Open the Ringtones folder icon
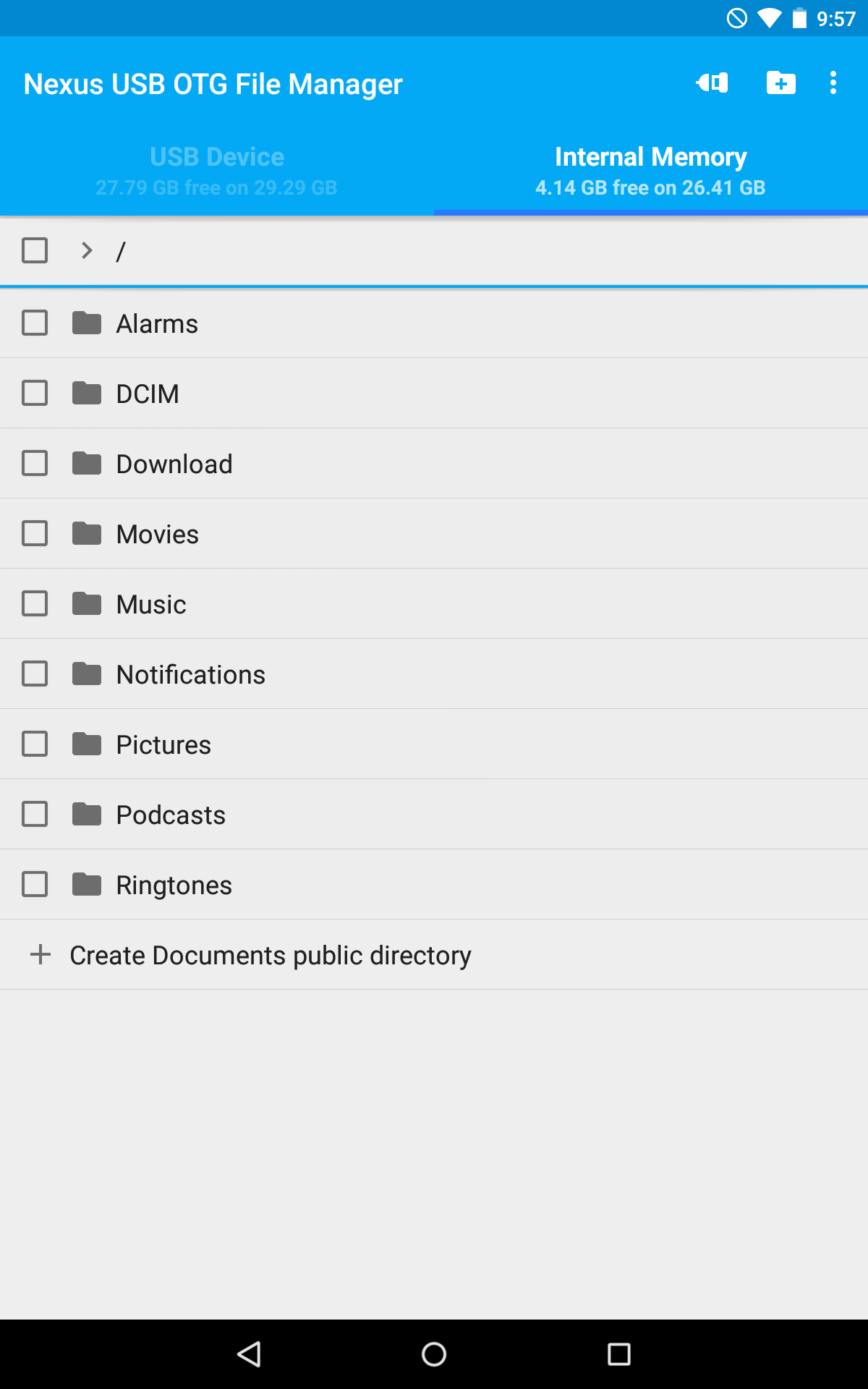Image resolution: width=868 pixels, height=1389 pixels. click(x=87, y=884)
